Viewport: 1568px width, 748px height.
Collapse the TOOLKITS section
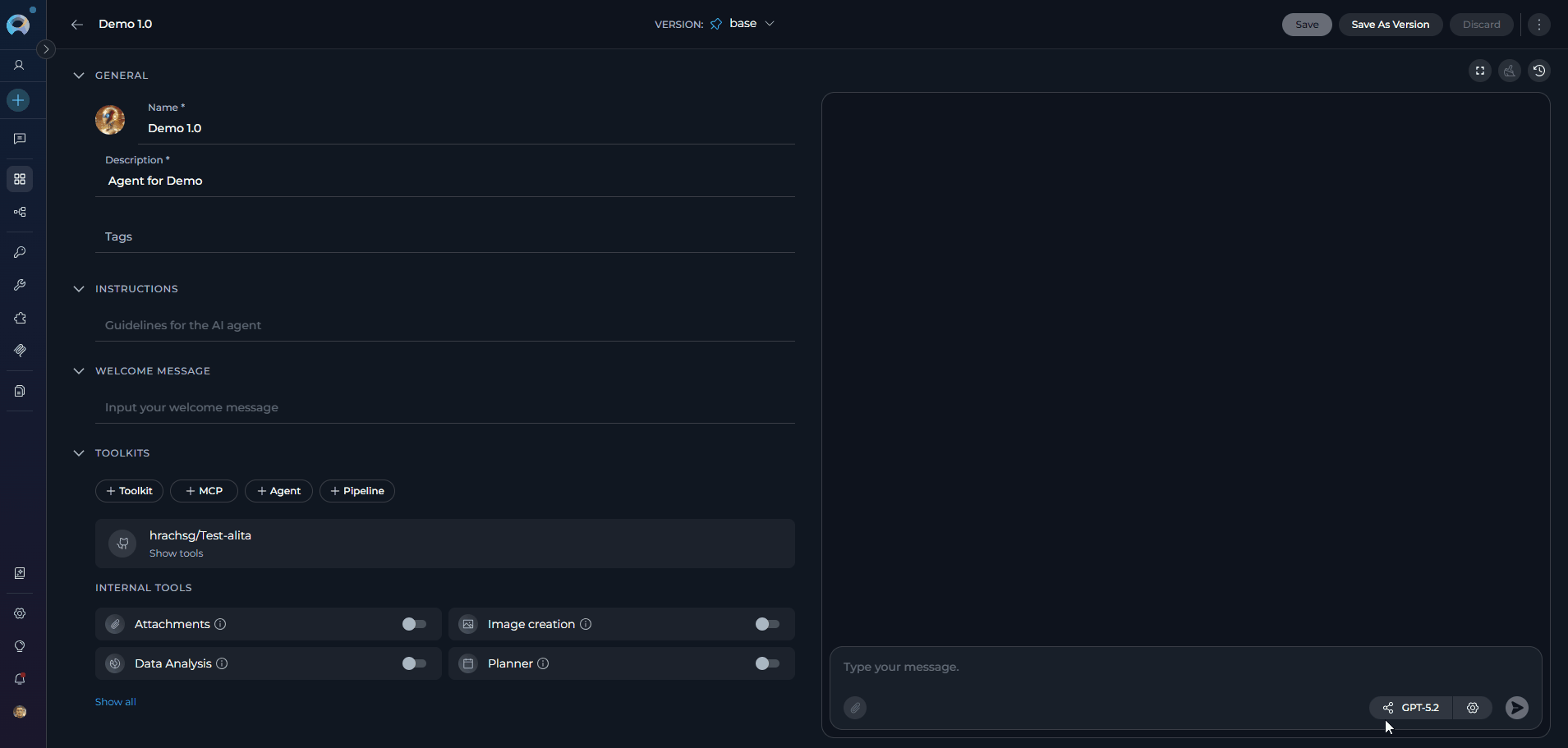[x=79, y=453]
